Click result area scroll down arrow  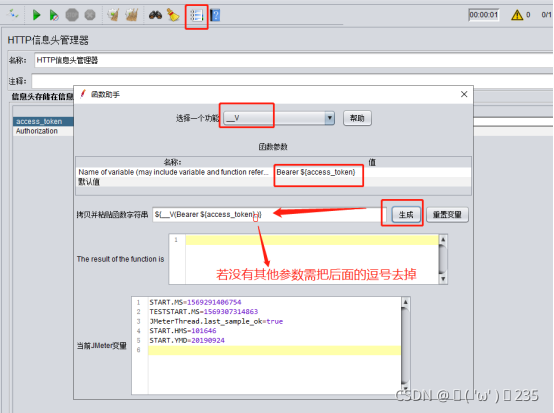[x=443, y=279]
